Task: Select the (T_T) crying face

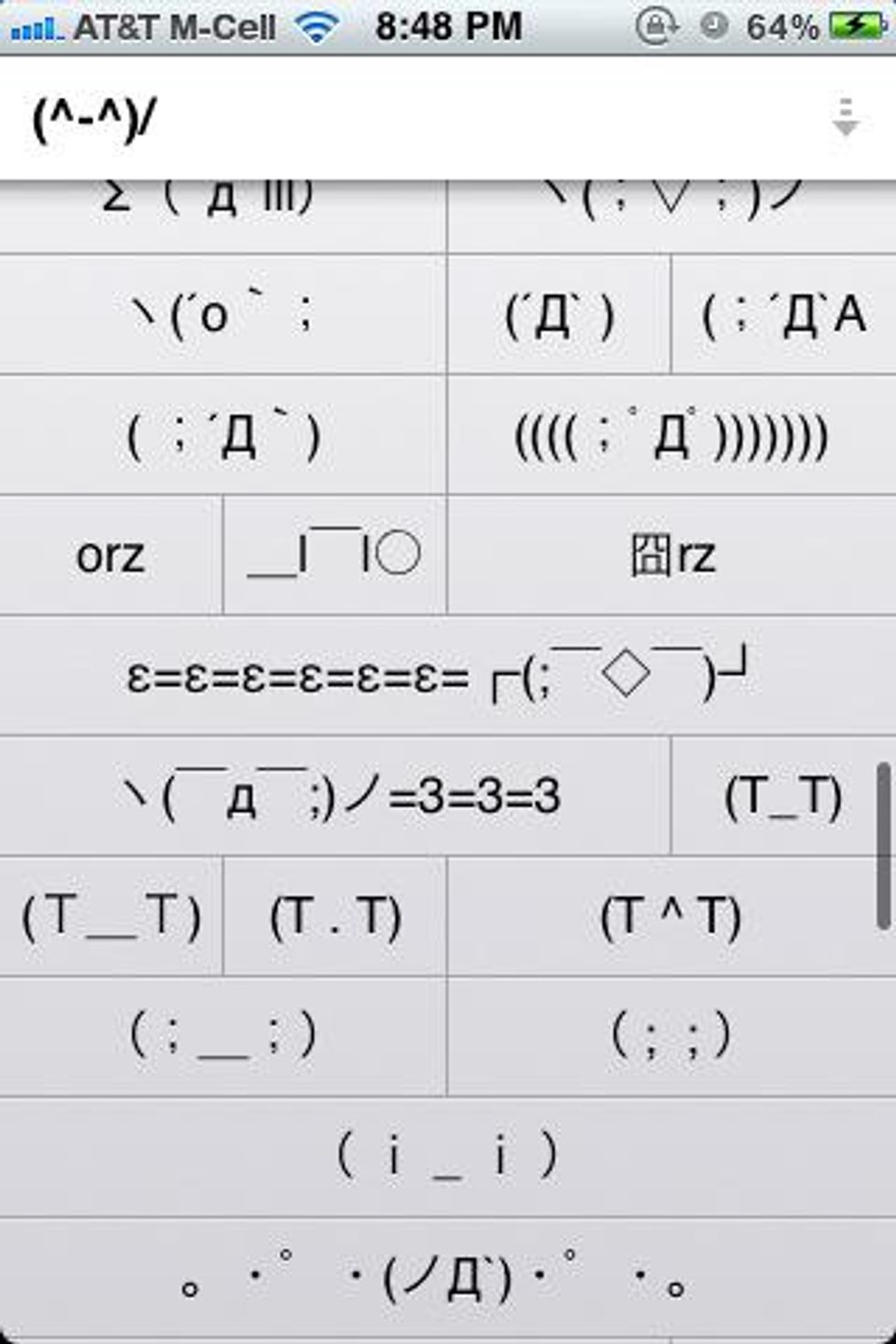Action: pyautogui.click(x=783, y=795)
